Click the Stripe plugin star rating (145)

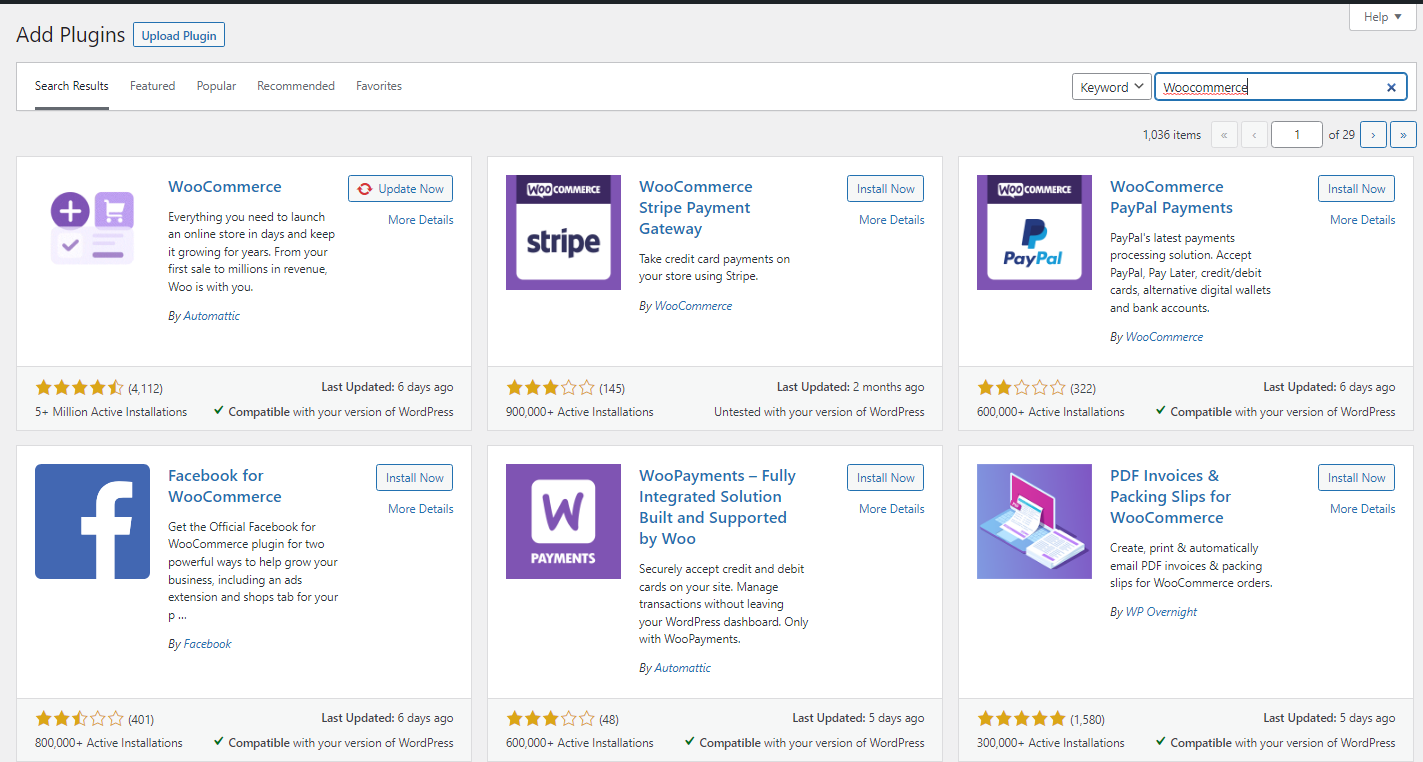tap(551, 387)
